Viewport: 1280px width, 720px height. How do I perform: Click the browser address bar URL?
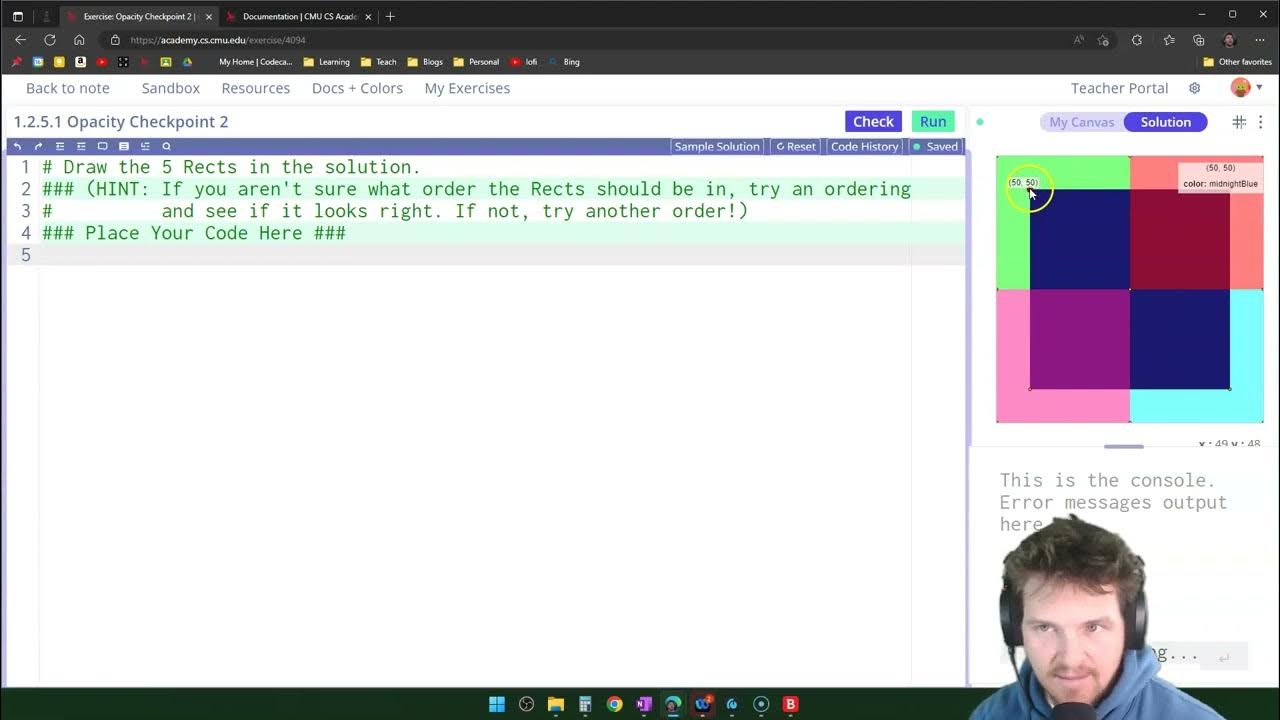pos(218,40)
